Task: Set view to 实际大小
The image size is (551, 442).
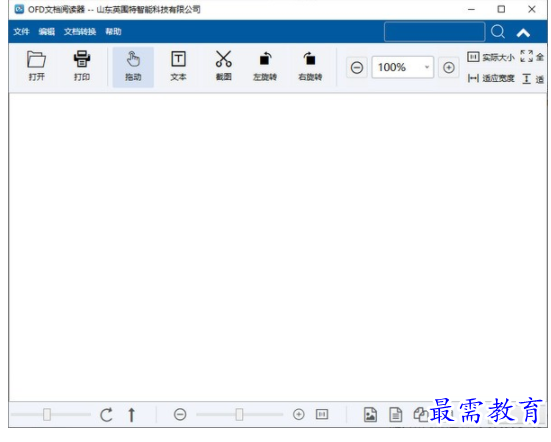Action: [491, 57]
